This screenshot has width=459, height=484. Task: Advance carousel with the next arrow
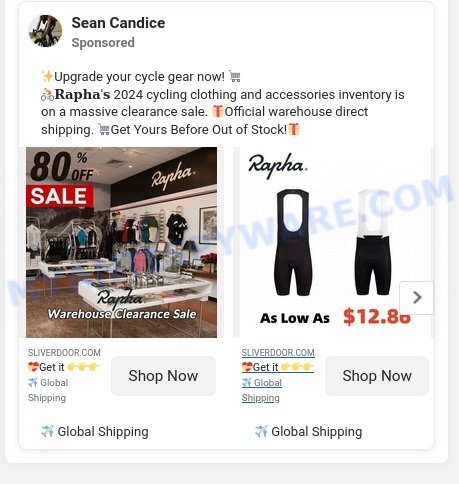(416, 297)
